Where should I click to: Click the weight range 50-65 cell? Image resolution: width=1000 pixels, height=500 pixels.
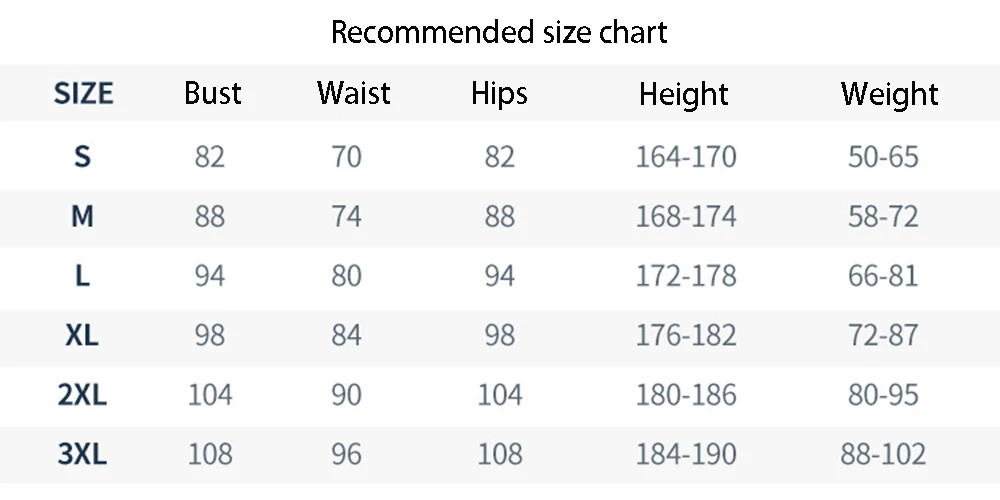[x=883, y=157]
